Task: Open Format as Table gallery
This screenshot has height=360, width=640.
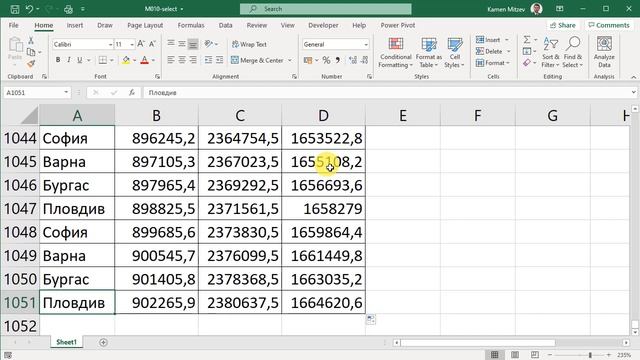Action: click(x=429, y=52)
